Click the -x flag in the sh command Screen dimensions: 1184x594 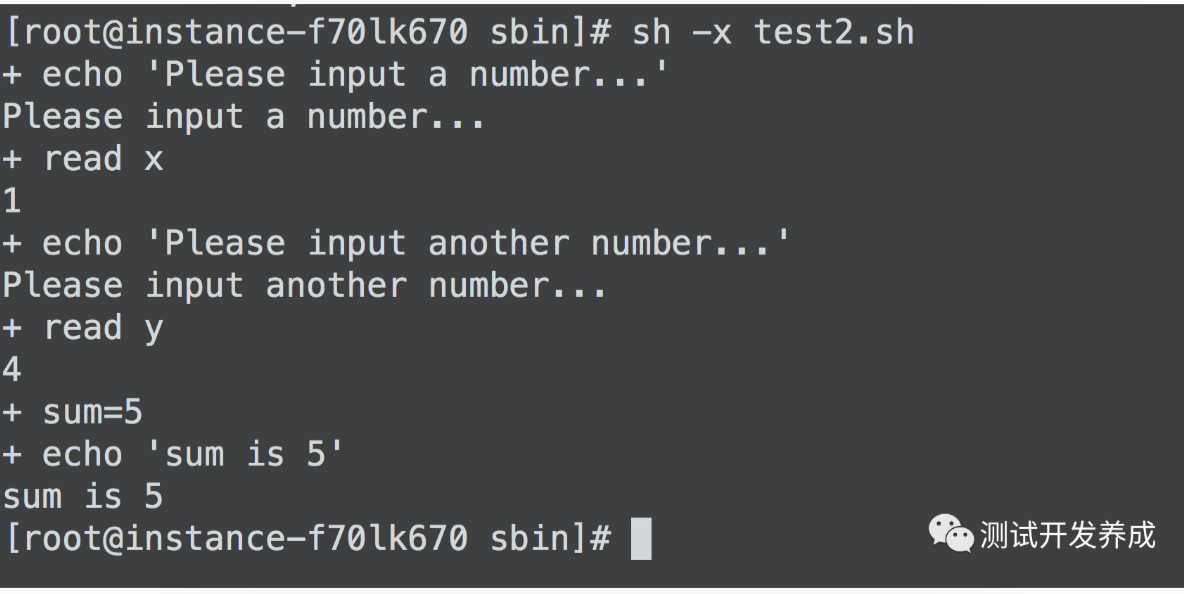pos(712,33)
